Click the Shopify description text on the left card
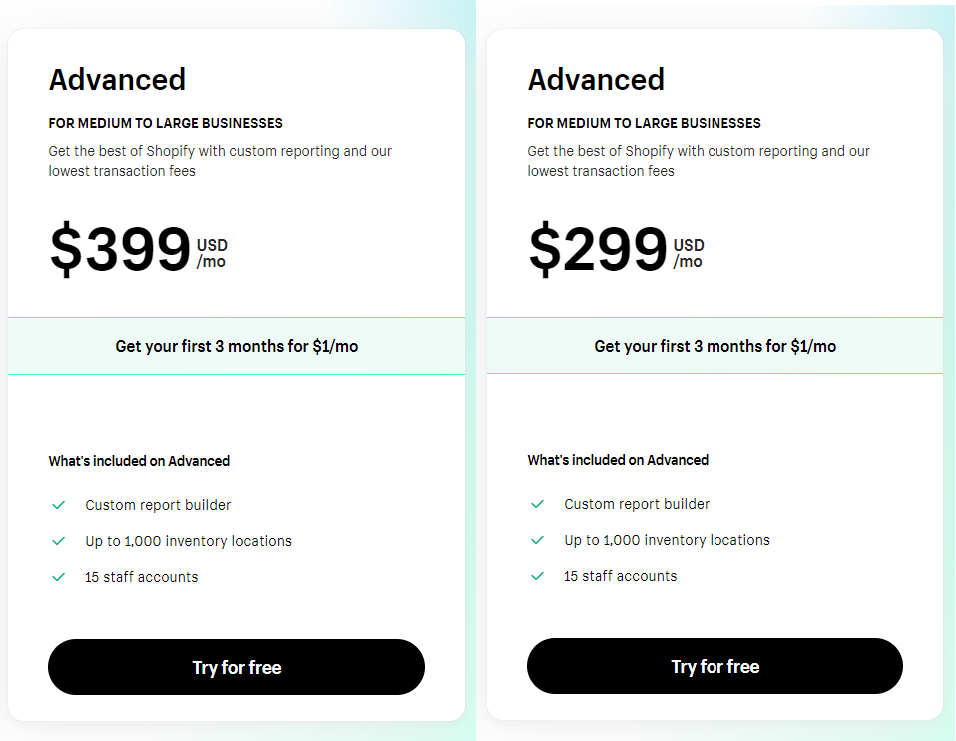This screenshot has width=956, height=741. coord(219,161)
